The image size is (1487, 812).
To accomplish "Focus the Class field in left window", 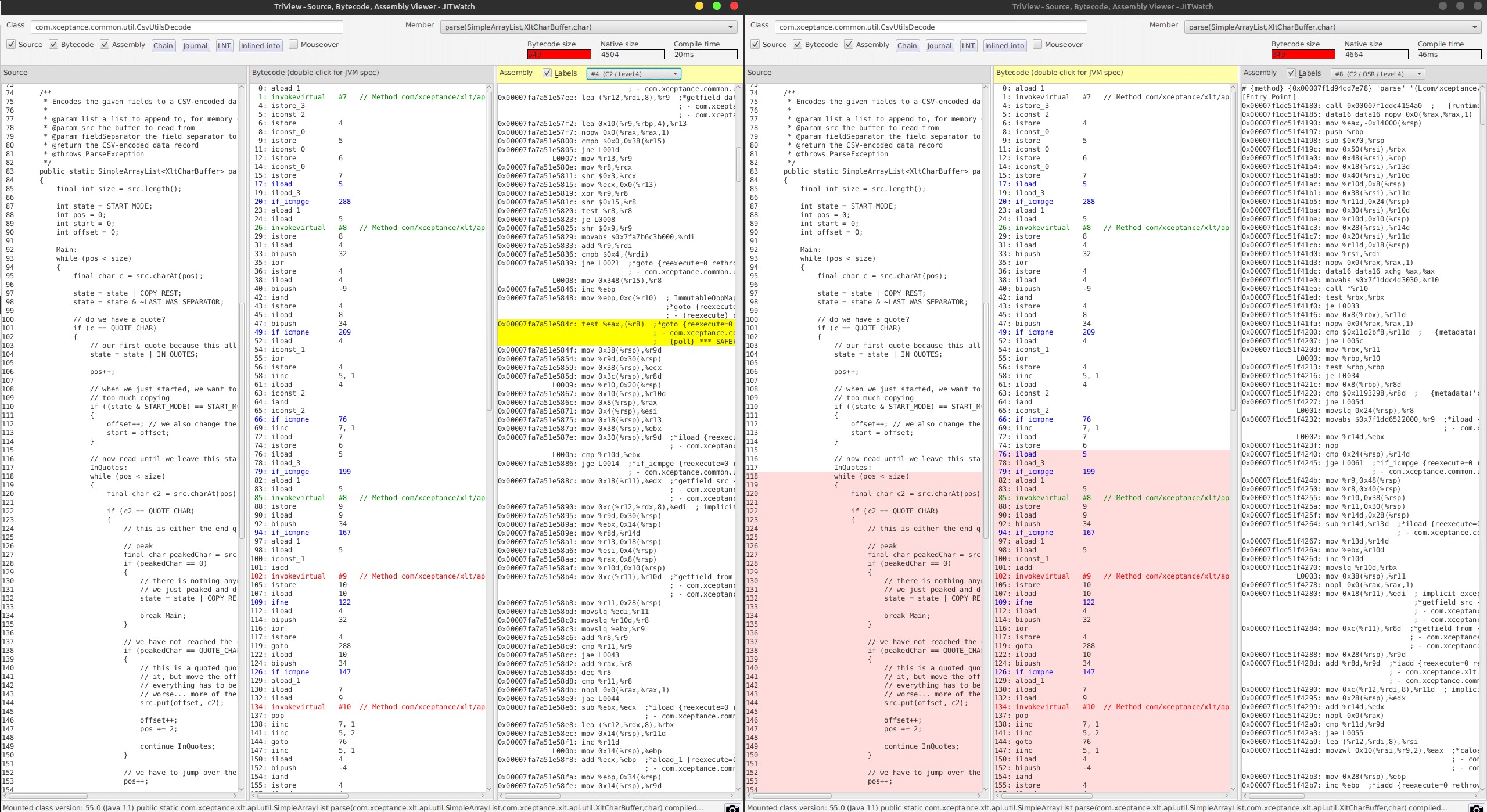I will (187, 27).
